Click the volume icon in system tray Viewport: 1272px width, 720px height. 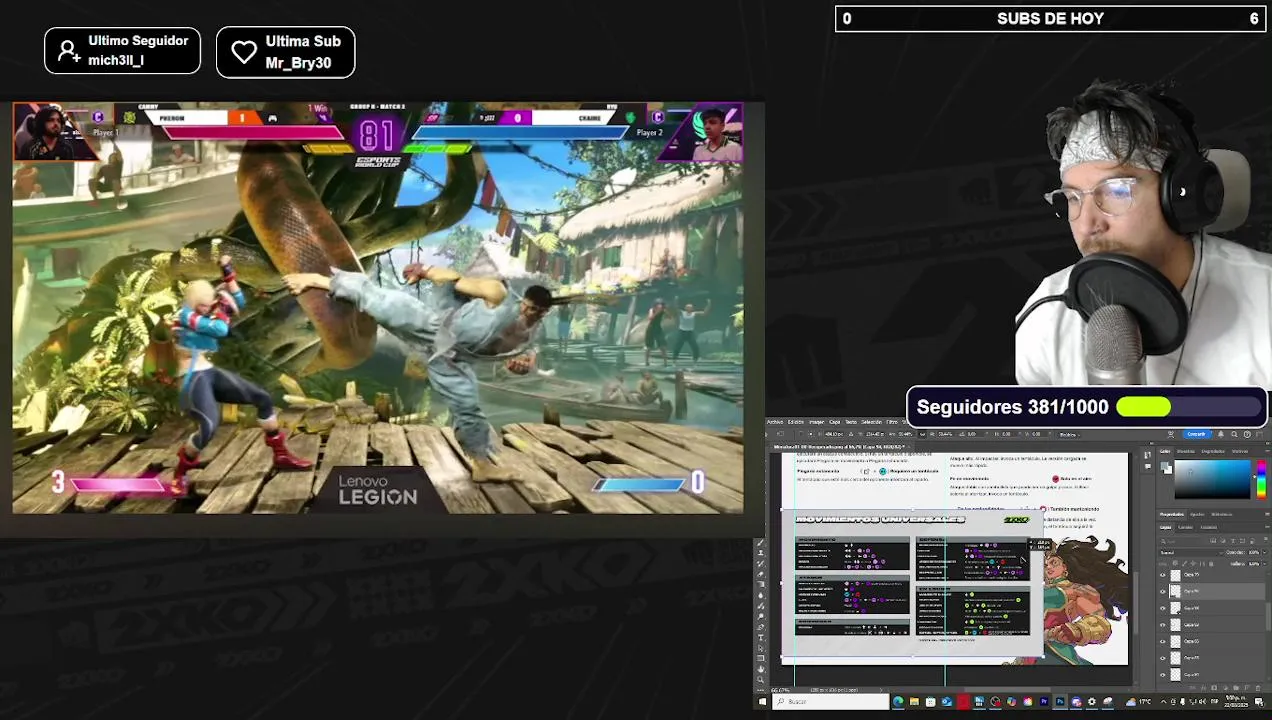(1203, 701)
